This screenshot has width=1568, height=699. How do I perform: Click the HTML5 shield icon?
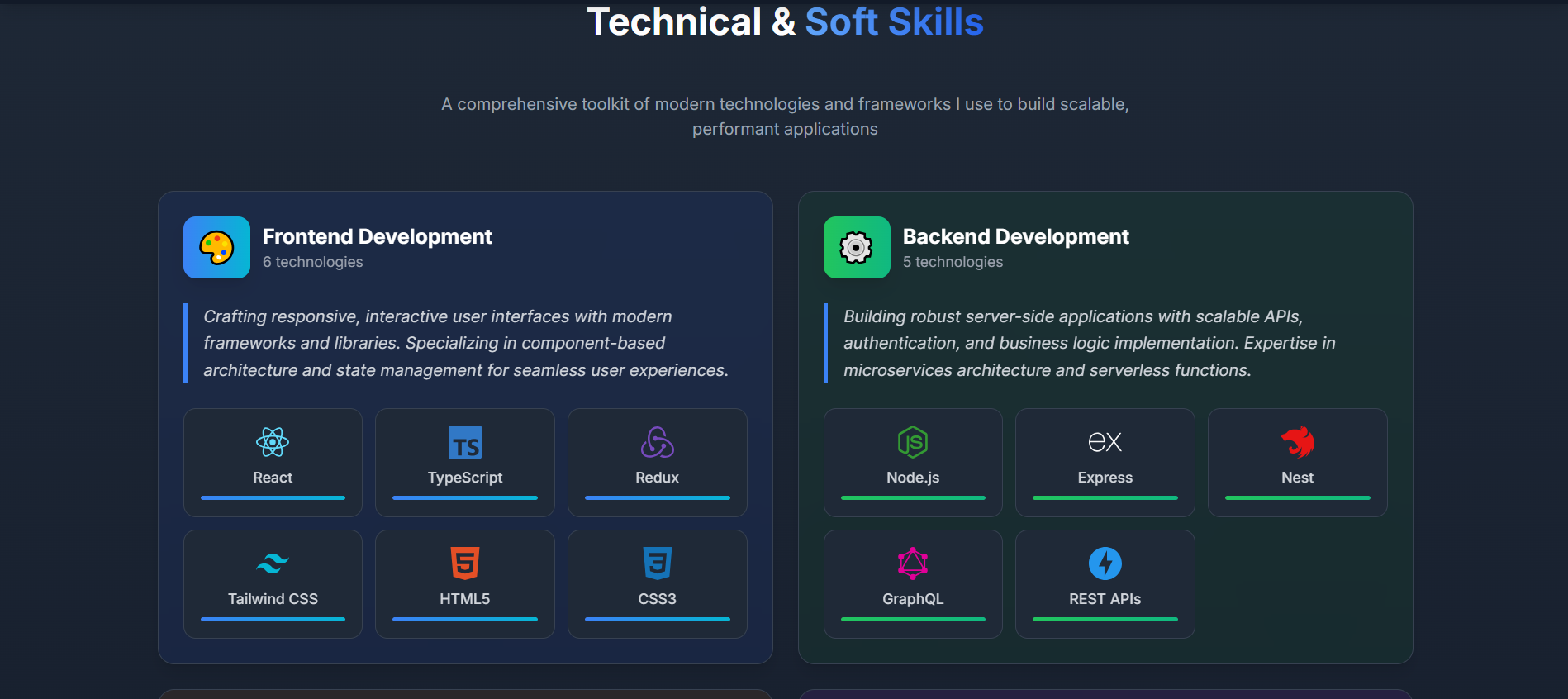[x=465, y=563]
